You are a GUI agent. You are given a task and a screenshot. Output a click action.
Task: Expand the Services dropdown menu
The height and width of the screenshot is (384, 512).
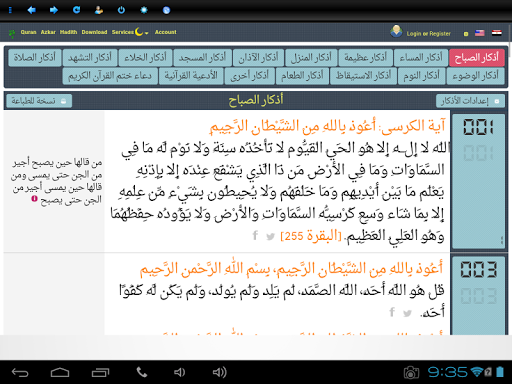pos(130,32)
